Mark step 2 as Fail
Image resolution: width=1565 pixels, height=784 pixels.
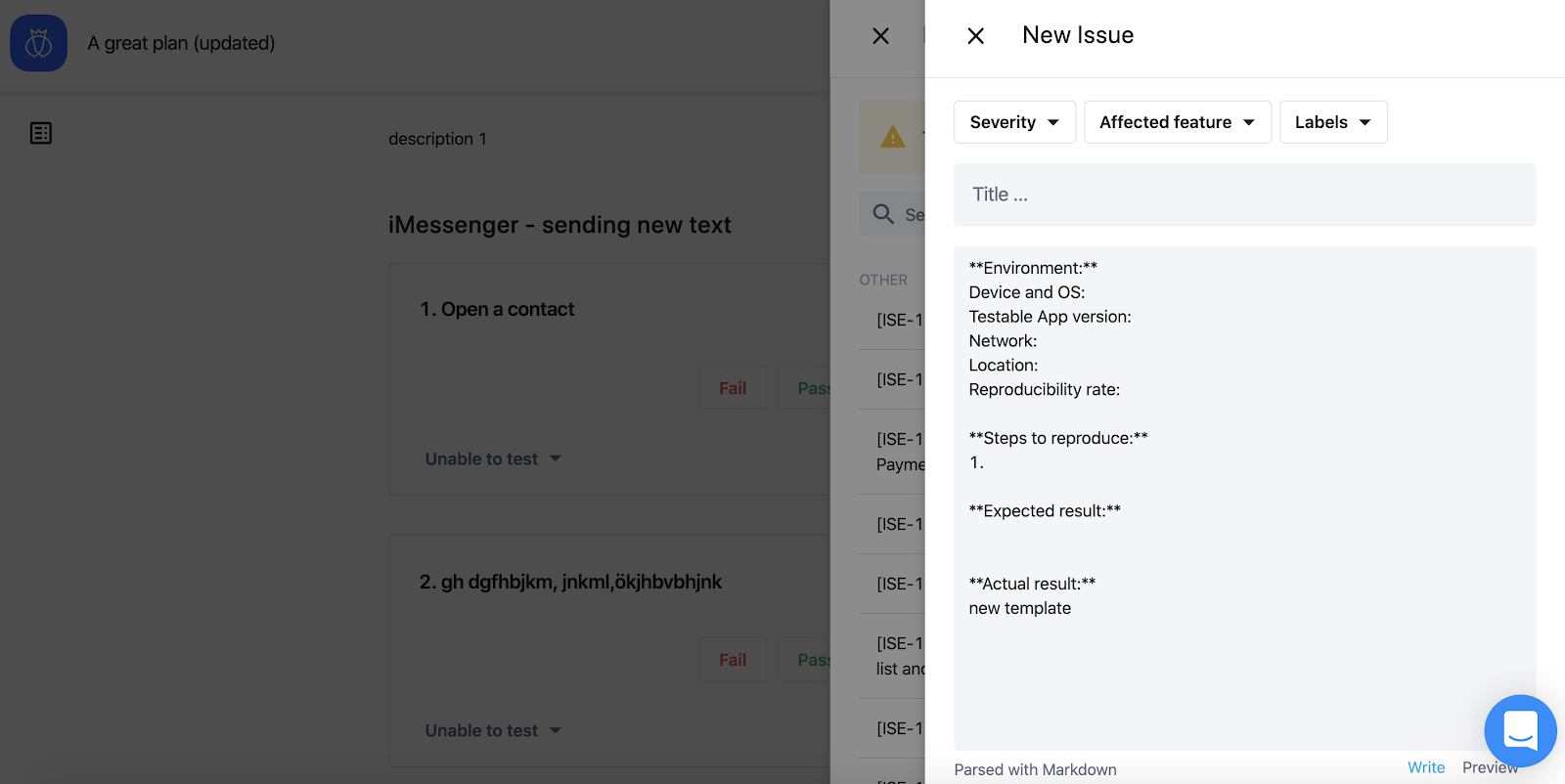coord(732,659)
